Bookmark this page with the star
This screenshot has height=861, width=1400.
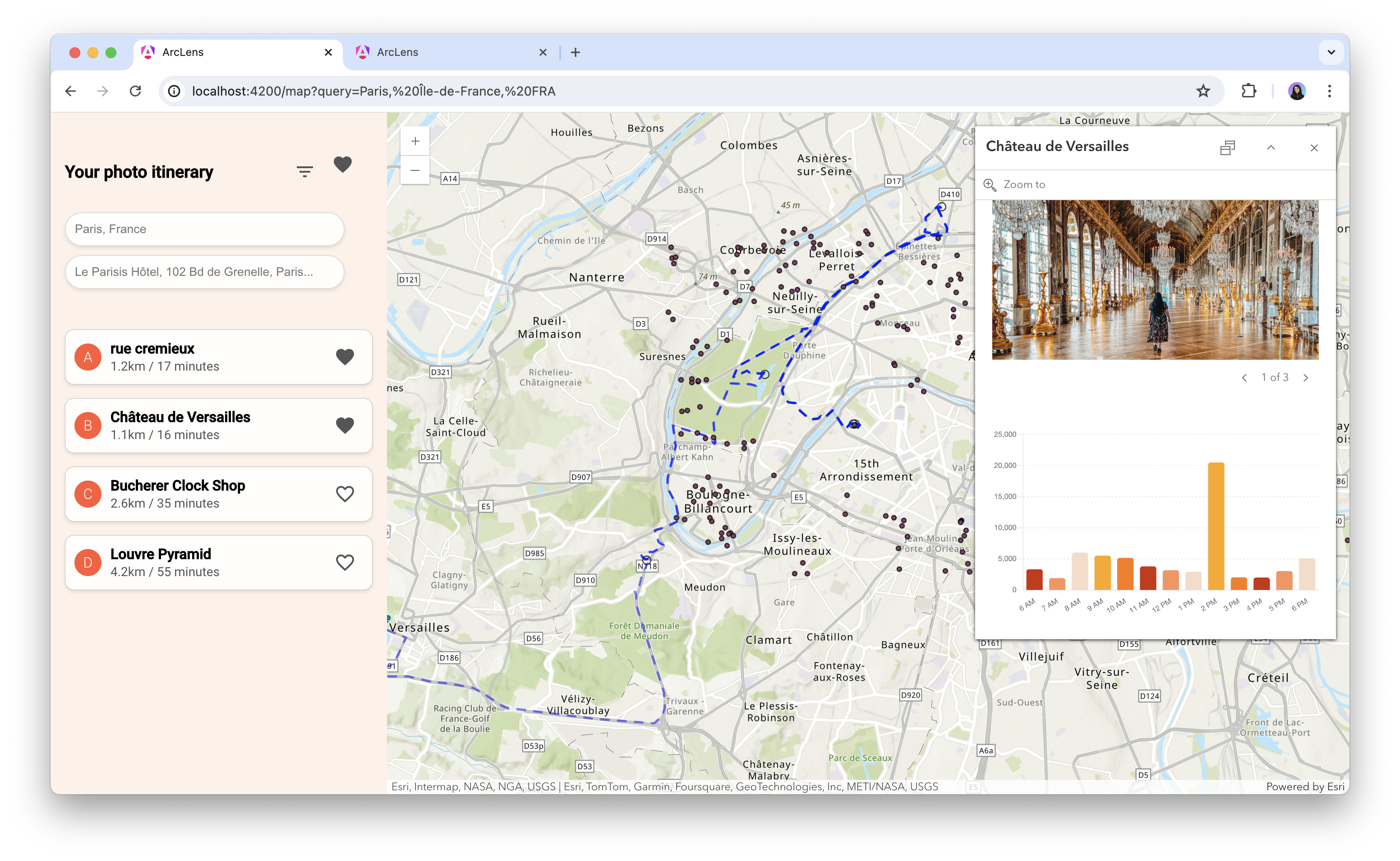click(1202, 91)
